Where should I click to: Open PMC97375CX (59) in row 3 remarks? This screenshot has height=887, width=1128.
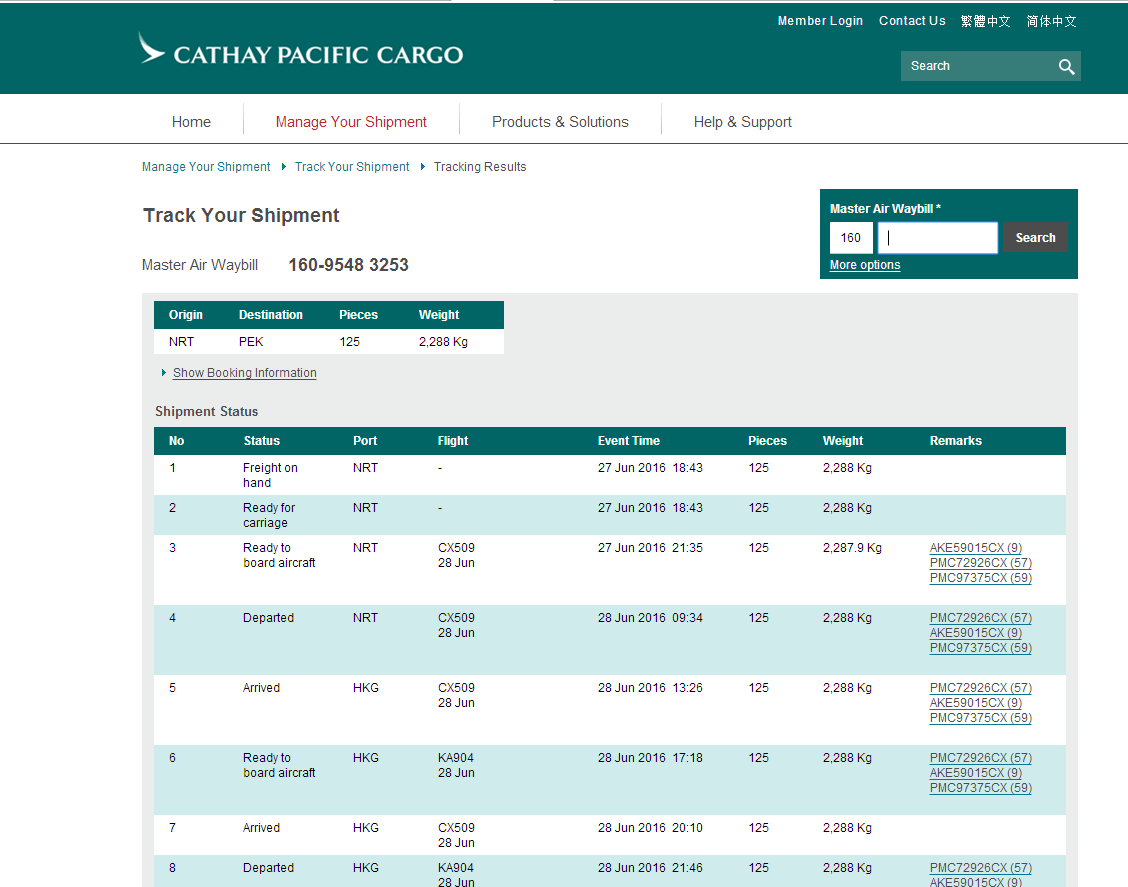click(981, 578)
